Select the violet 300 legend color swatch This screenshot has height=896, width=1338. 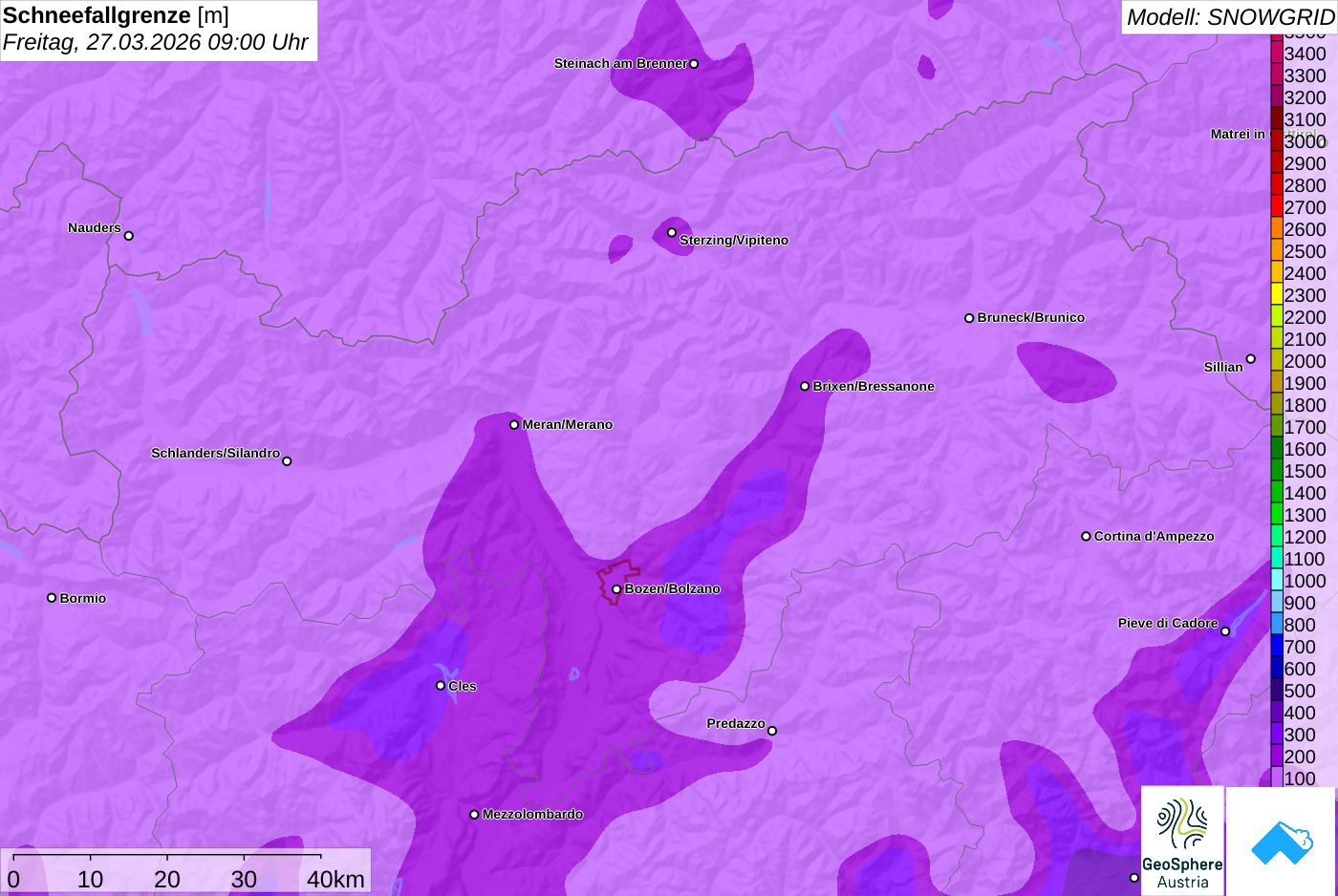(x=1277, y=734)
